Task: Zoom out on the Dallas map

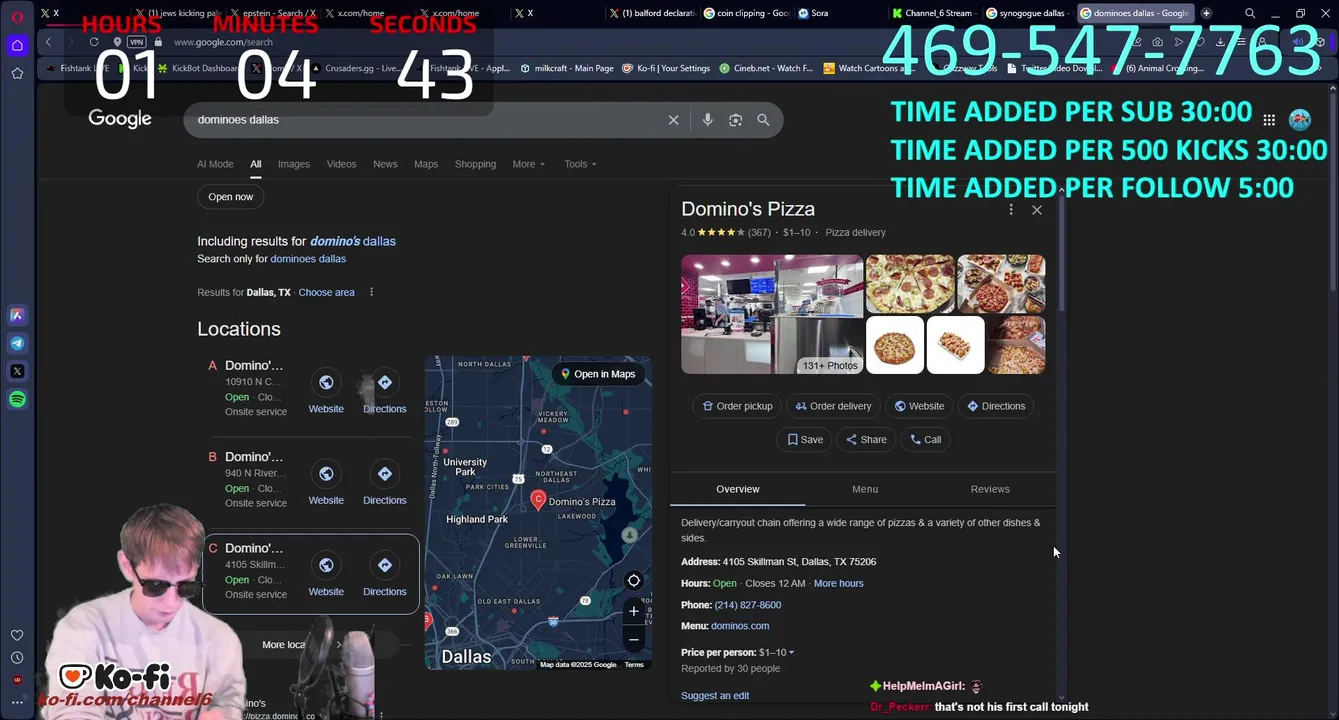Action: click(633, 640)
